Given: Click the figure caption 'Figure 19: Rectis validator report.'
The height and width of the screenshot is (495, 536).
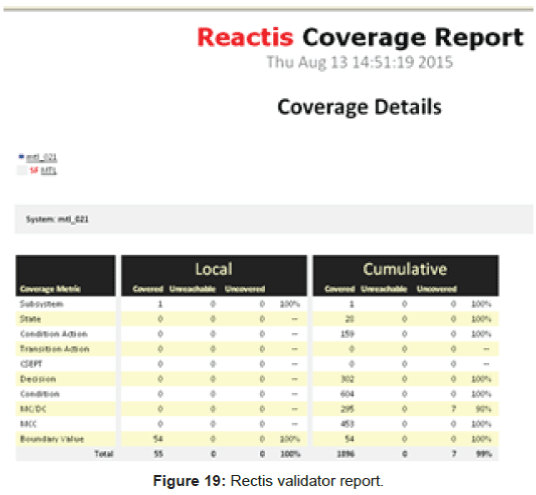Looking at the screenshot, I should [x=268, y=481].
